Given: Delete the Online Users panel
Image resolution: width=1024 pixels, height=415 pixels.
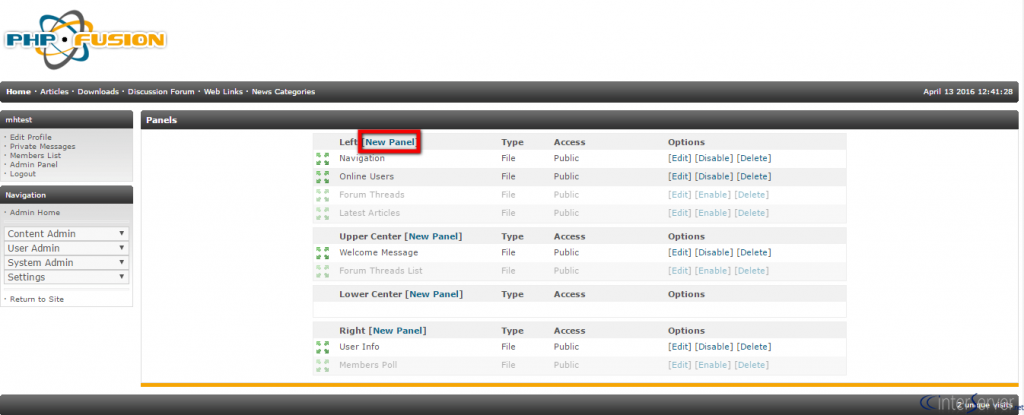Looking at the screenshot, I should point(754,176).
